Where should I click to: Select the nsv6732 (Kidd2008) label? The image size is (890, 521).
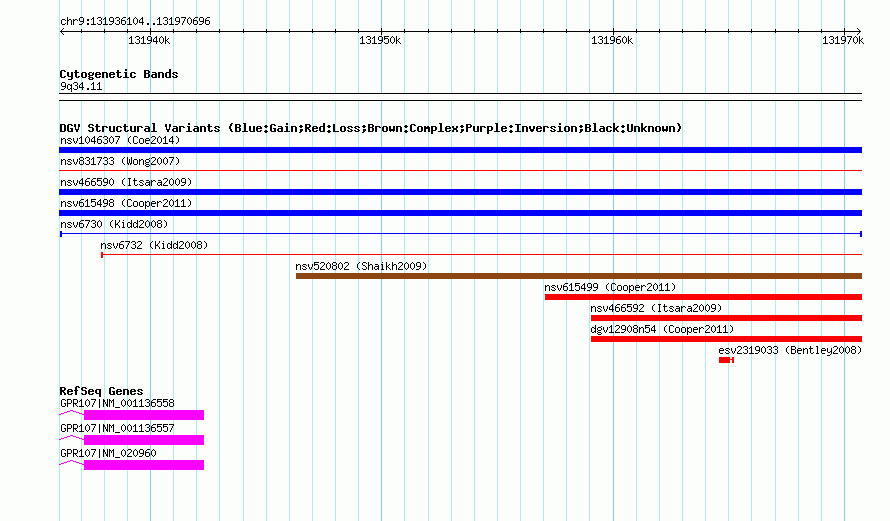(154, 245)
